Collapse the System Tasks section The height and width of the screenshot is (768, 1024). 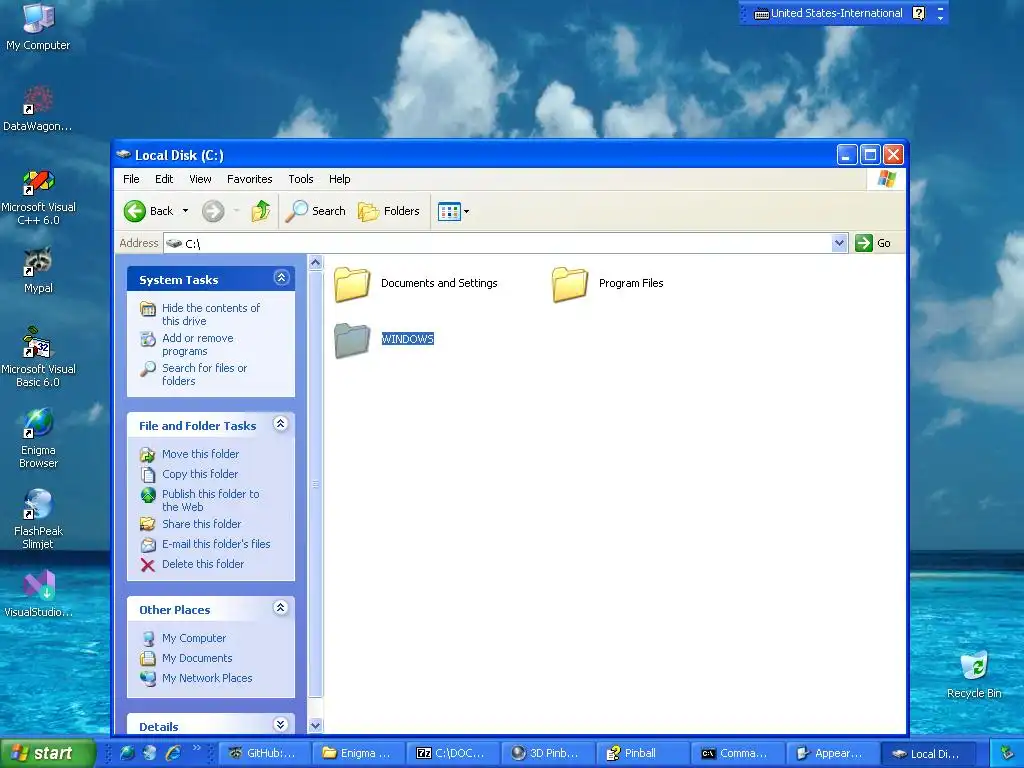click(281, 278)
